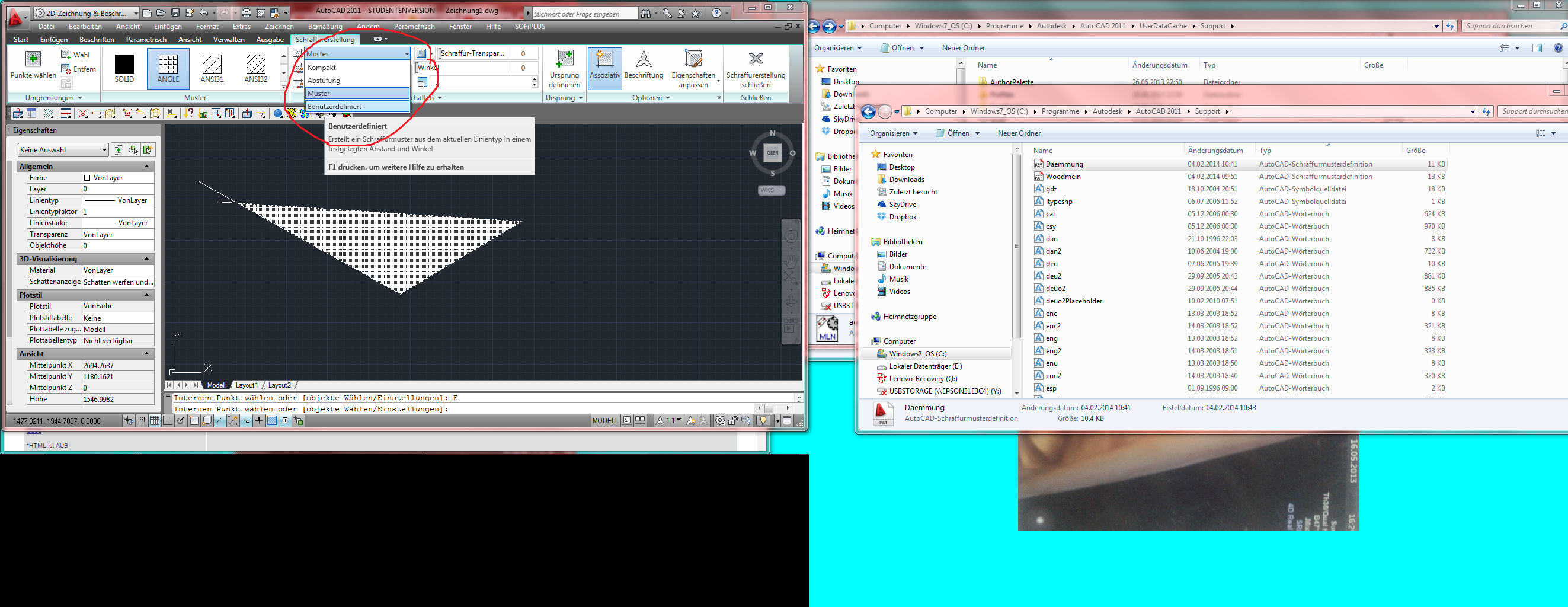Click the workspace switching gear icon in status bar

pyautogui.click(x=719, y=421)
